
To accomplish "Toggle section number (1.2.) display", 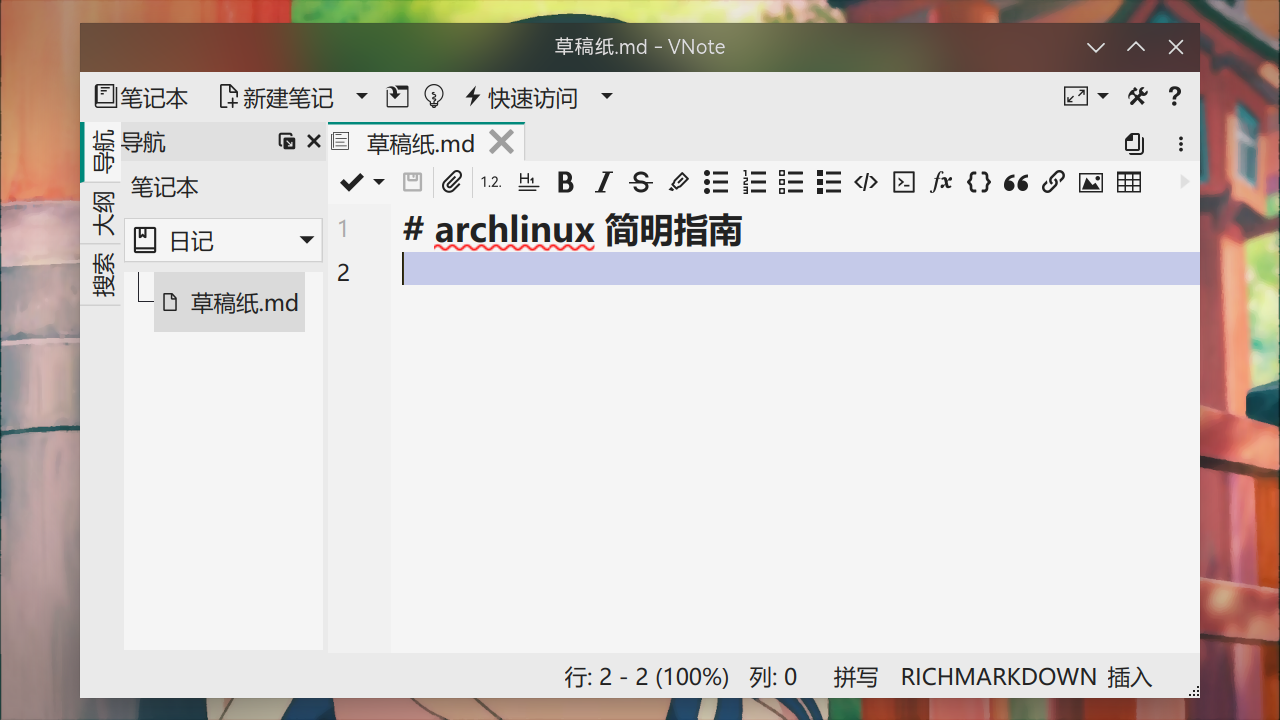I will [490, 182].
